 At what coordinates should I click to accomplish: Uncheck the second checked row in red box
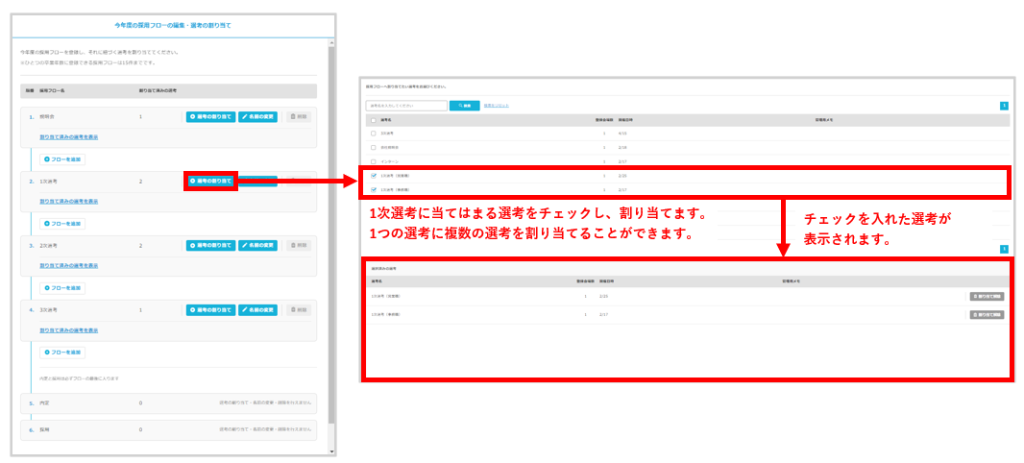tap(373, 189)
